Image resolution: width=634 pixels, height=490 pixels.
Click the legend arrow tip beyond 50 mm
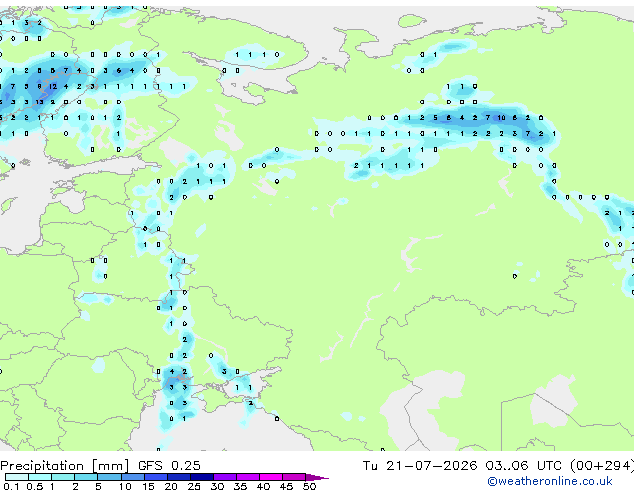pyautogui.click(x=317, y=477)
